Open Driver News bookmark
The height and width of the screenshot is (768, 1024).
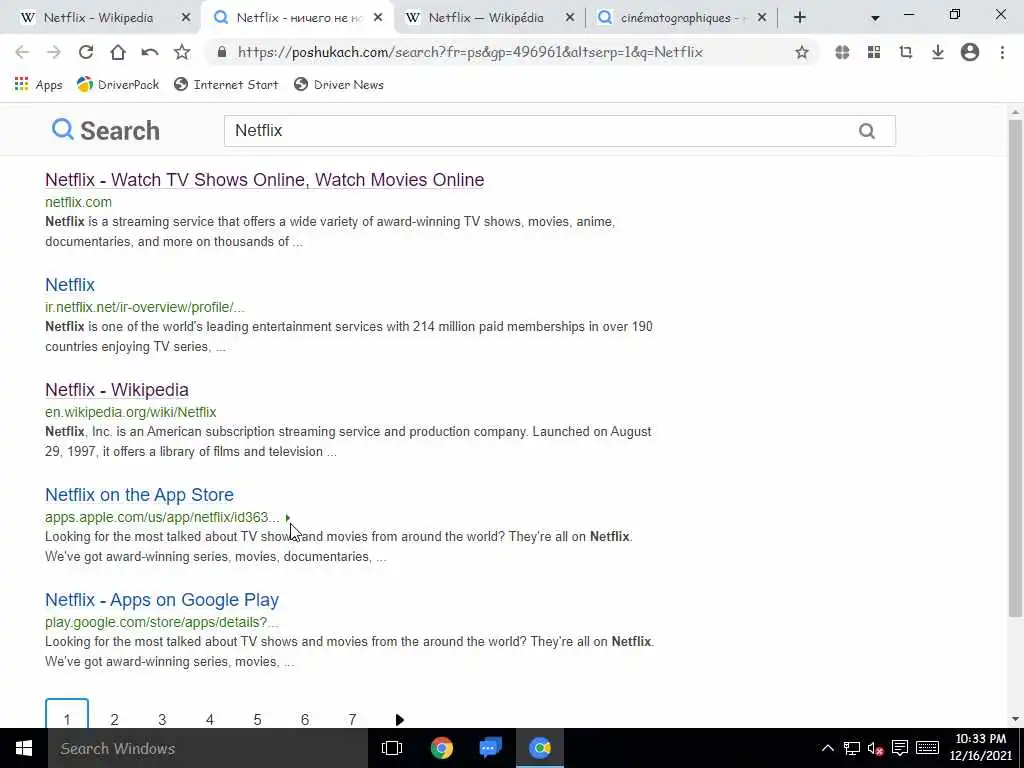[x=339, y=84]
